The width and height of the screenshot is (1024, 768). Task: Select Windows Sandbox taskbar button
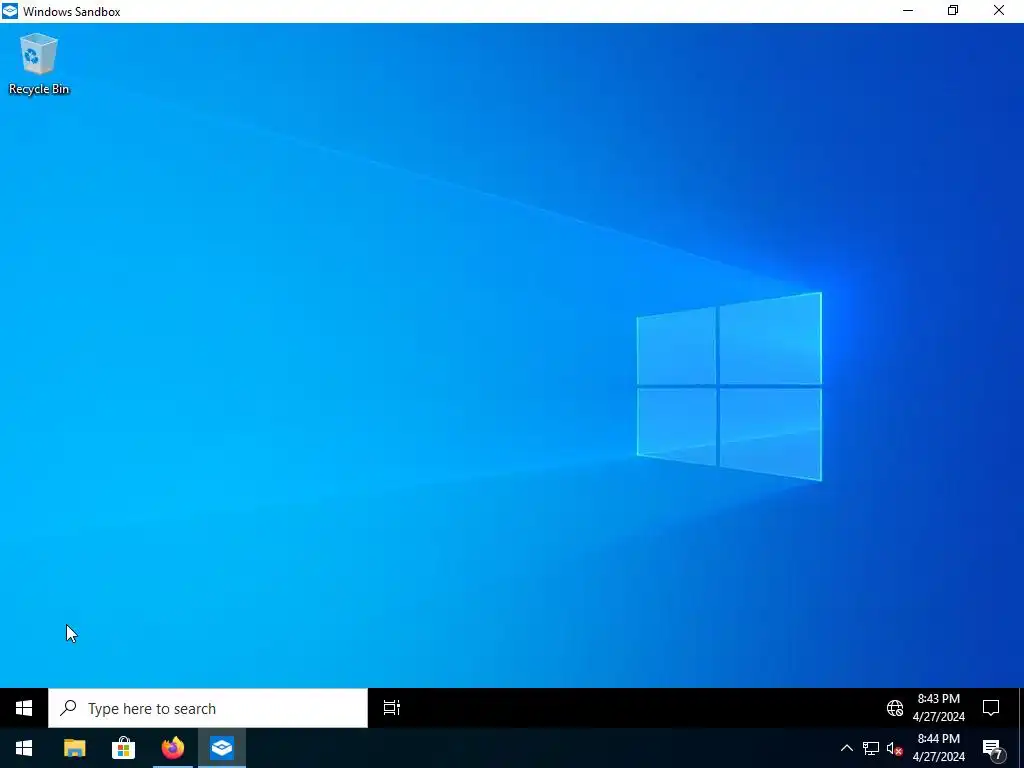pos(222,748)
